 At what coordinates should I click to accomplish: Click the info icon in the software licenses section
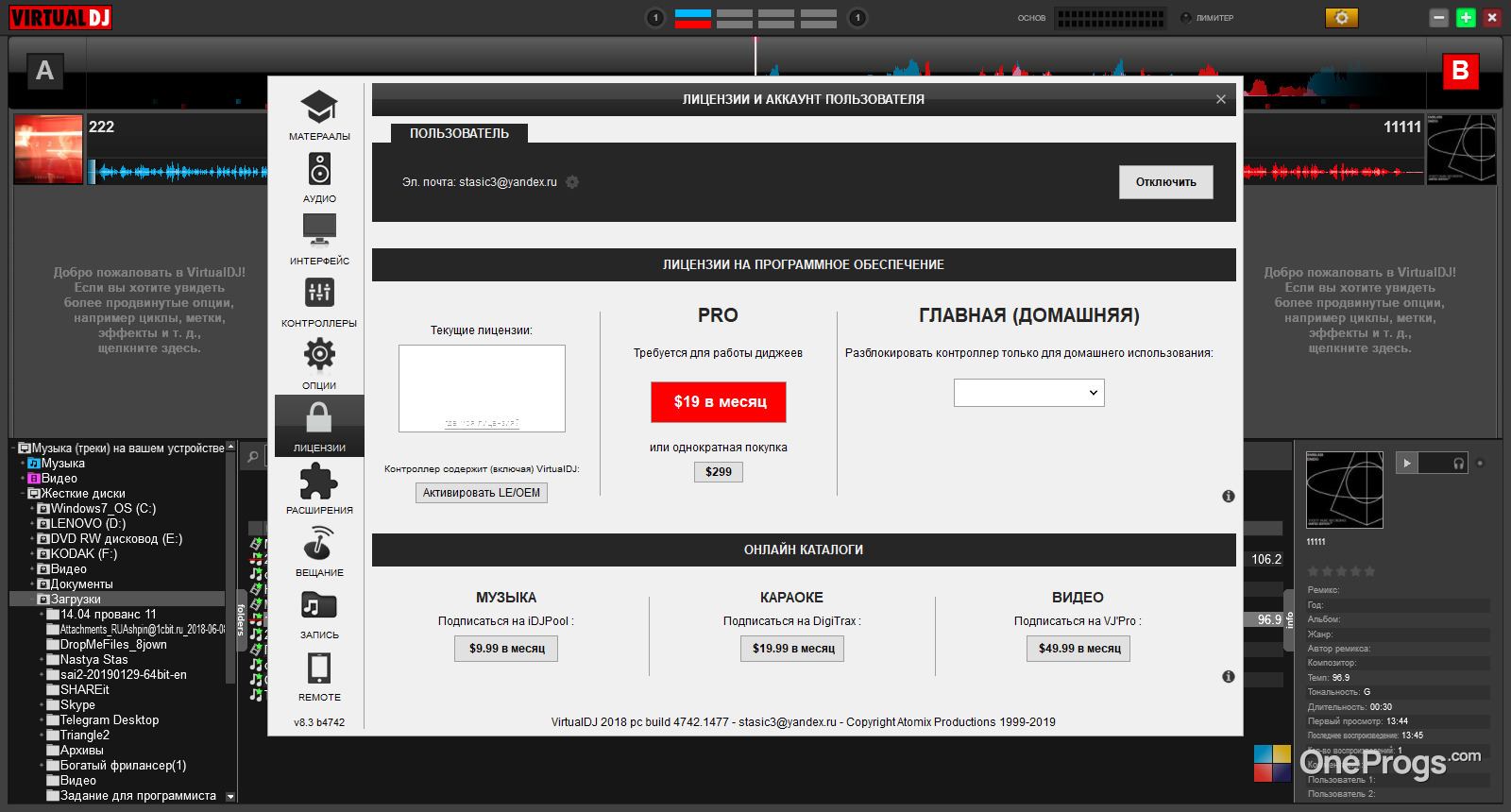click(1229, 496)
